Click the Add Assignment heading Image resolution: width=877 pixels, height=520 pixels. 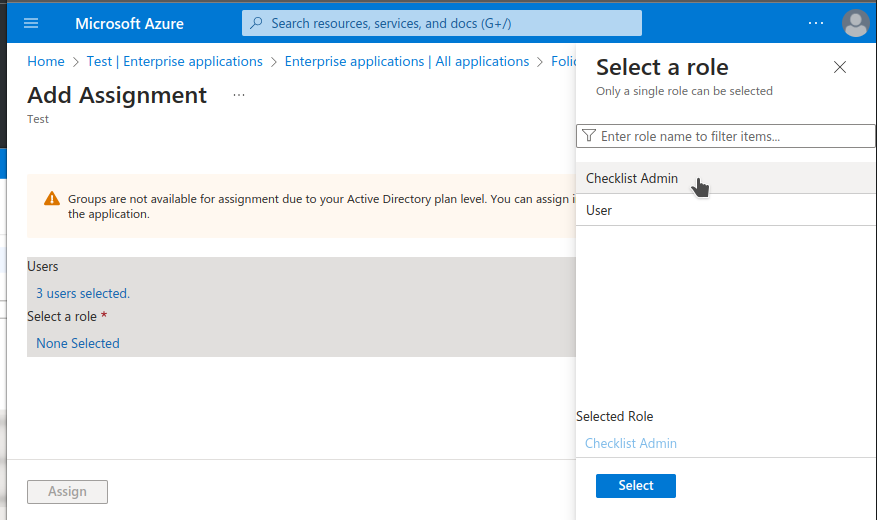(x=117, y=95)
